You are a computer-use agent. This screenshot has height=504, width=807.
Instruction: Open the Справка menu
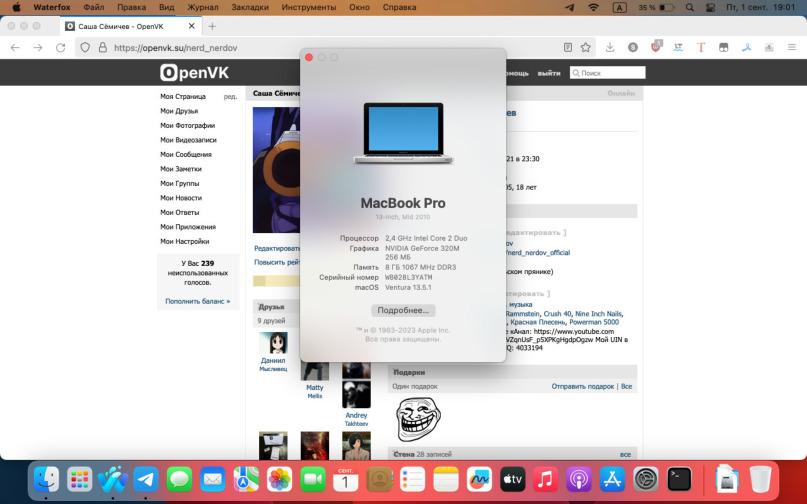(x=399, y=7)
